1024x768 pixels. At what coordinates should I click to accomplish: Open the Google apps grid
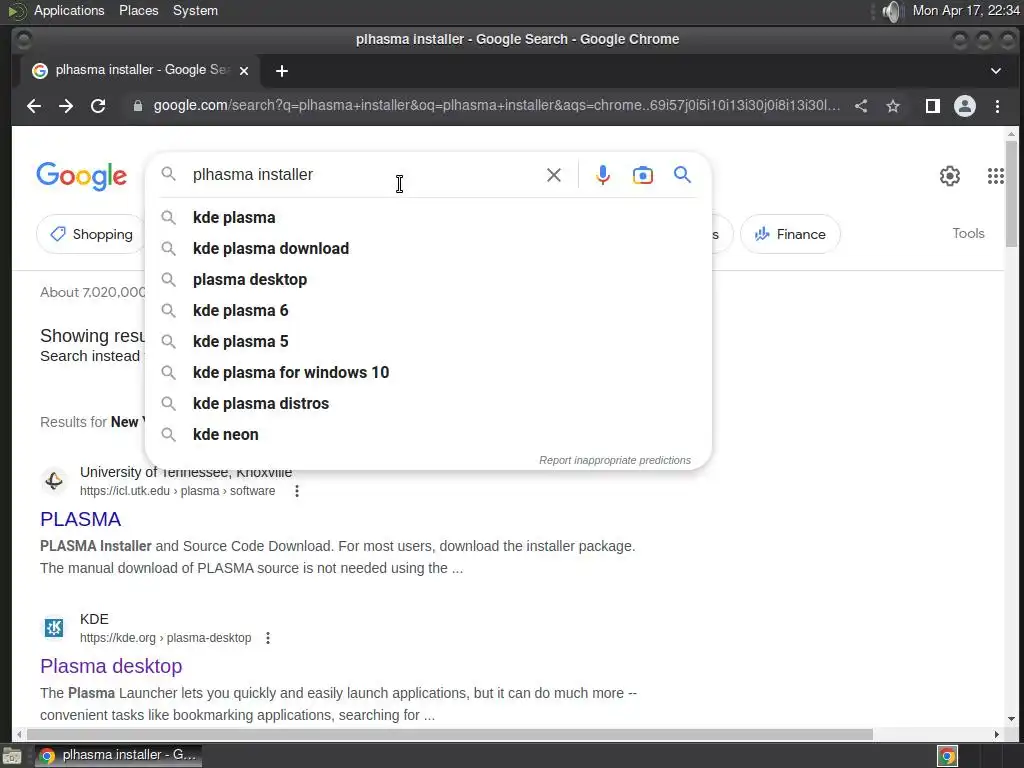point(996,176)
